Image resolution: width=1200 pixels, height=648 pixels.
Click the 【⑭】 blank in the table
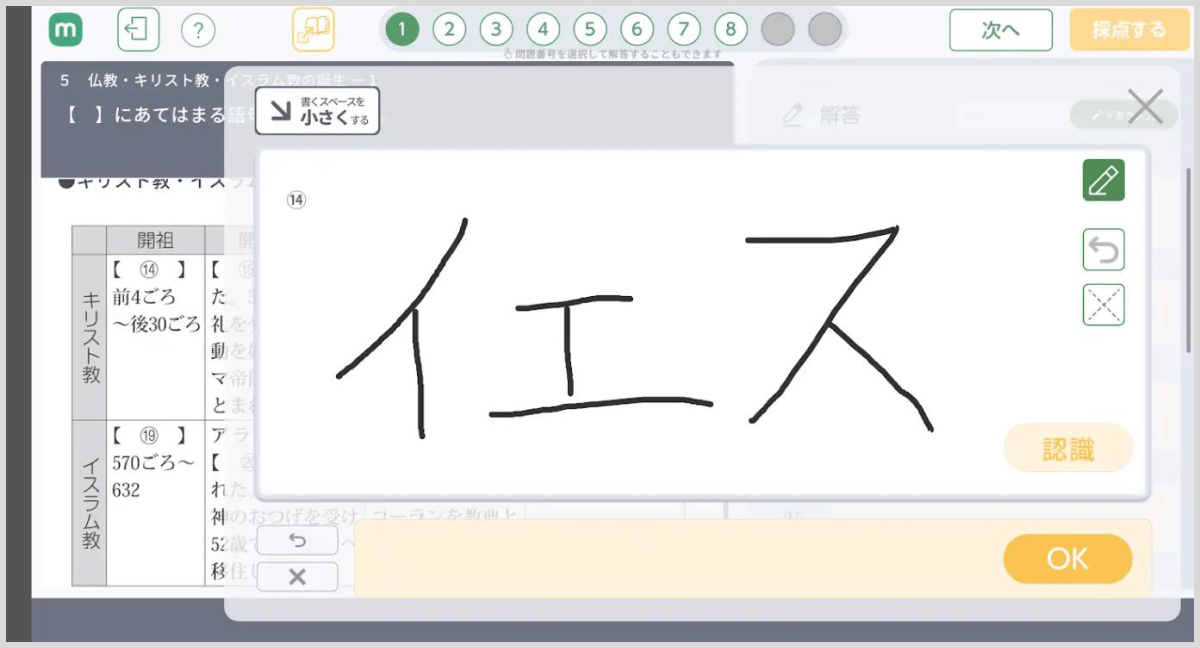[x=149, y=270]
